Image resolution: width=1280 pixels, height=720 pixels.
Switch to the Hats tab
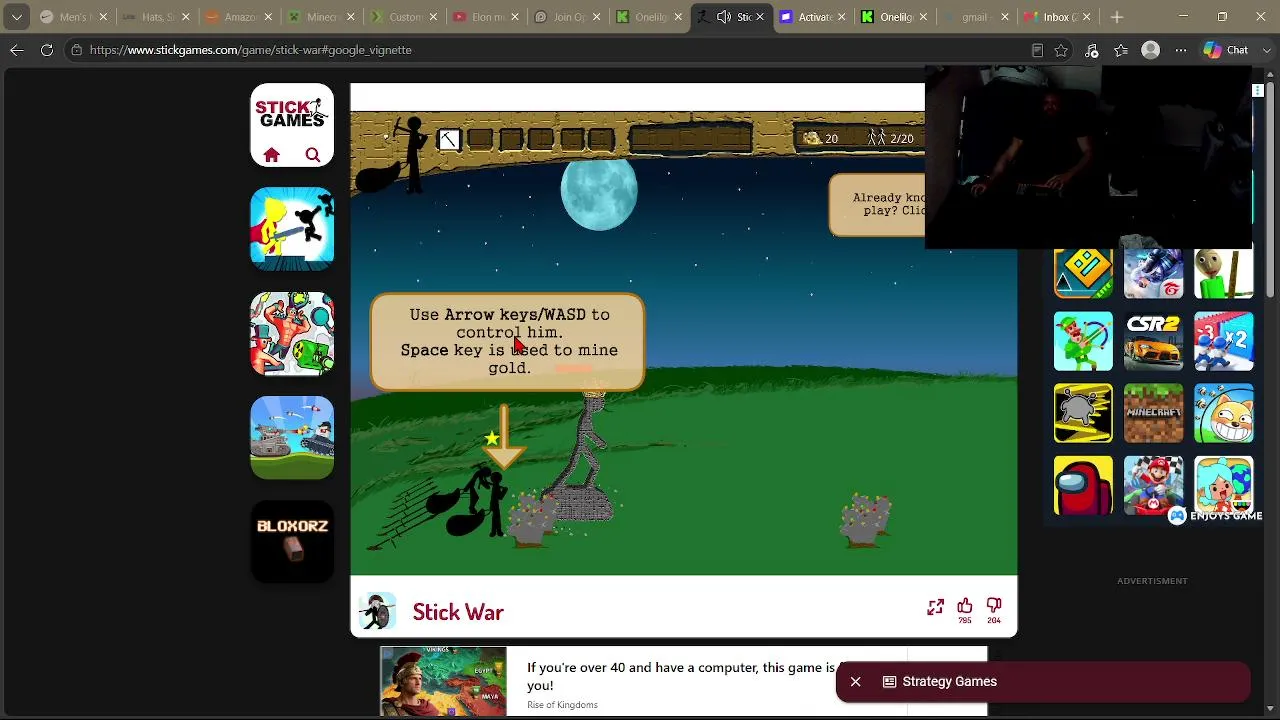coord(154,17)
